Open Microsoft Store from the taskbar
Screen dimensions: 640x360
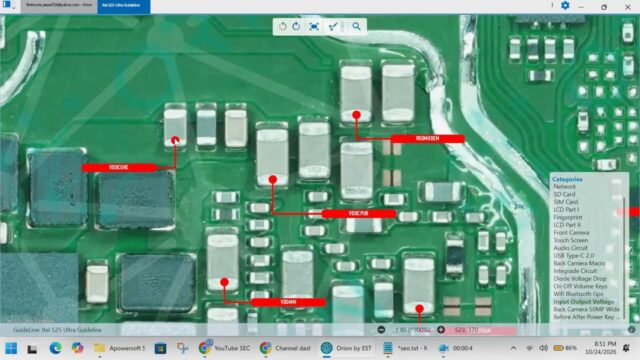pyautogui.click(x=160, y=348)
